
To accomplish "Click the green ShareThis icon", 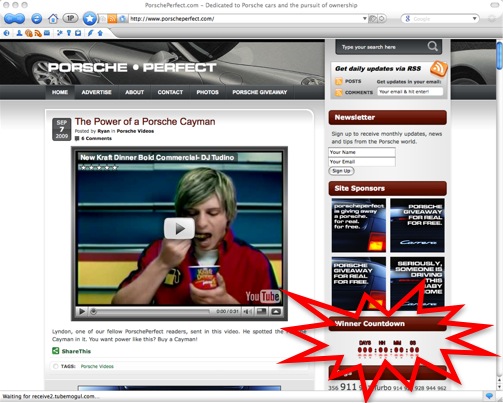I will [x=55, y=351].
